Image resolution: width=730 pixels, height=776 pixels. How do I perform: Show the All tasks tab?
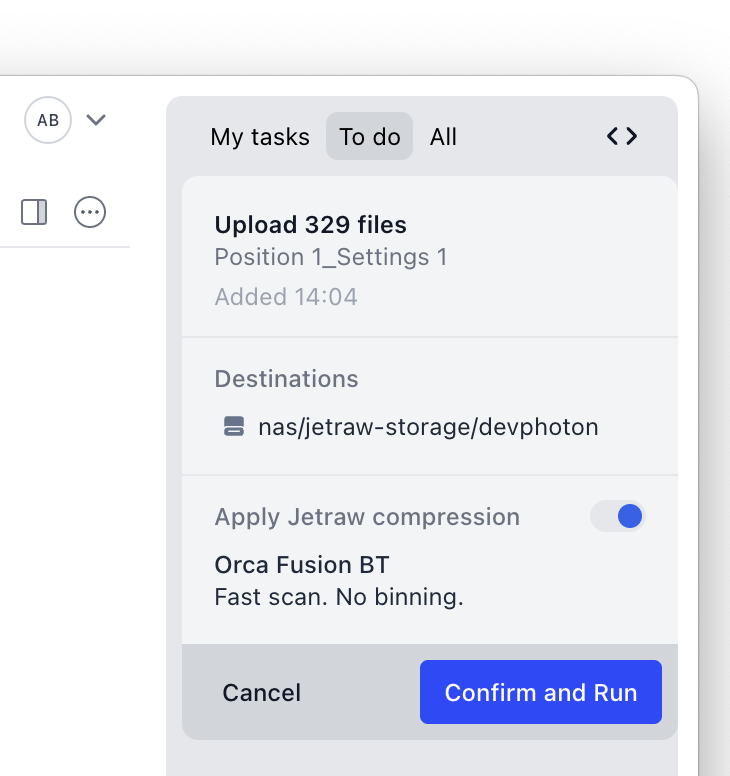pyautogui.click(x=443, y=137)
